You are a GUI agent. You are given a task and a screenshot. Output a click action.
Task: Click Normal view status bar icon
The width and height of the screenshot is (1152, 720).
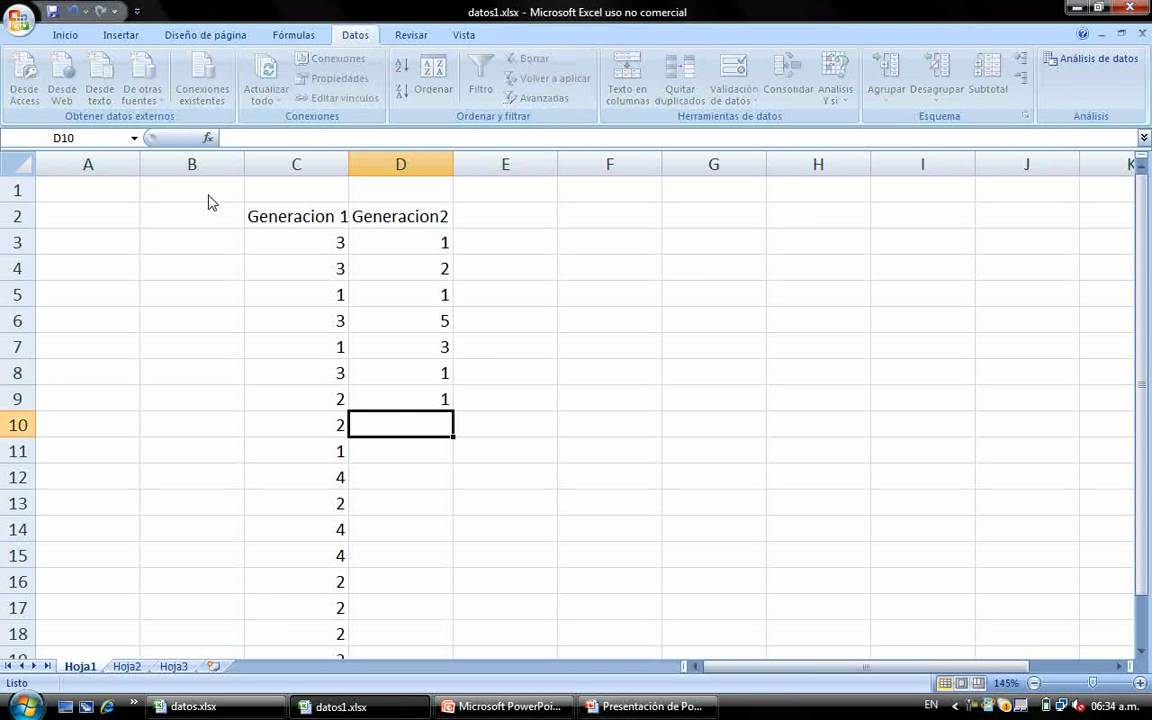945,683
